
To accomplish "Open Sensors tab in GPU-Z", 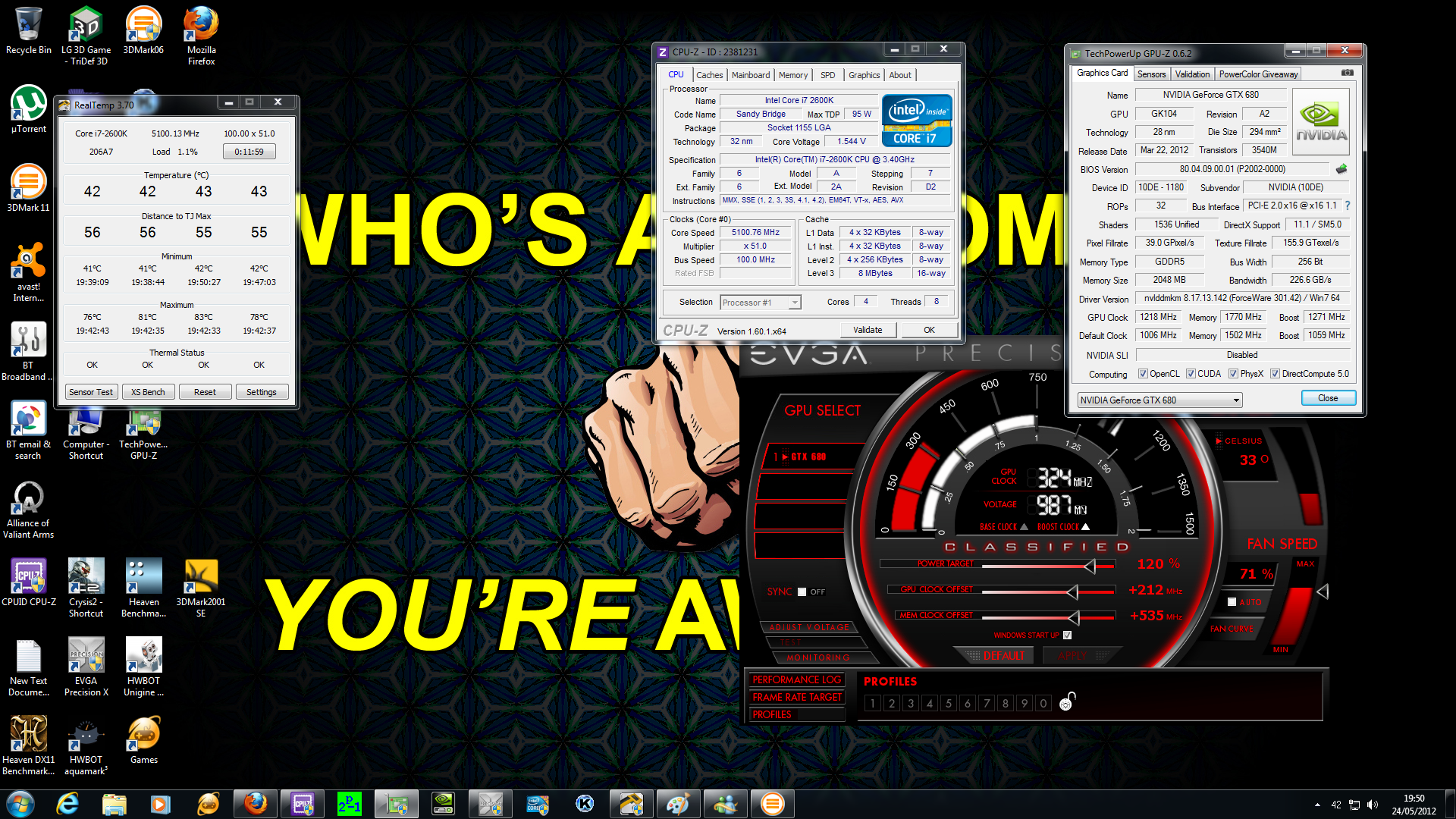I will (1151, 74).
